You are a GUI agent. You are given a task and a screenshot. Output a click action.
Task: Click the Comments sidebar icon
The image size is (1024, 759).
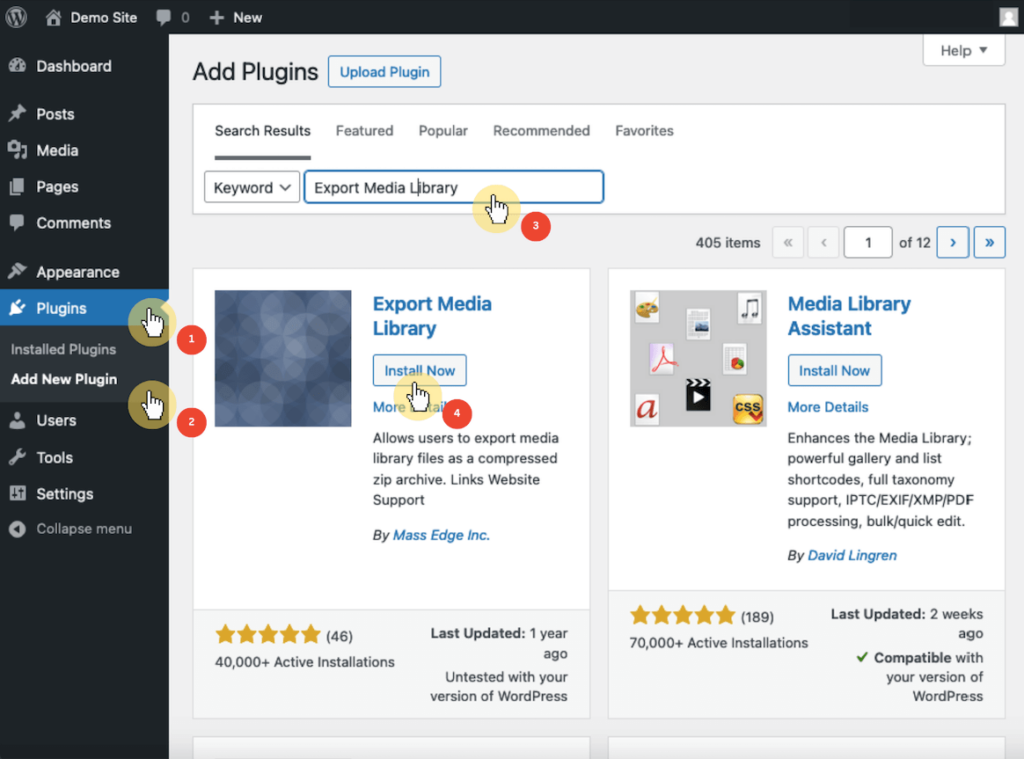click(x=18, y=223)
